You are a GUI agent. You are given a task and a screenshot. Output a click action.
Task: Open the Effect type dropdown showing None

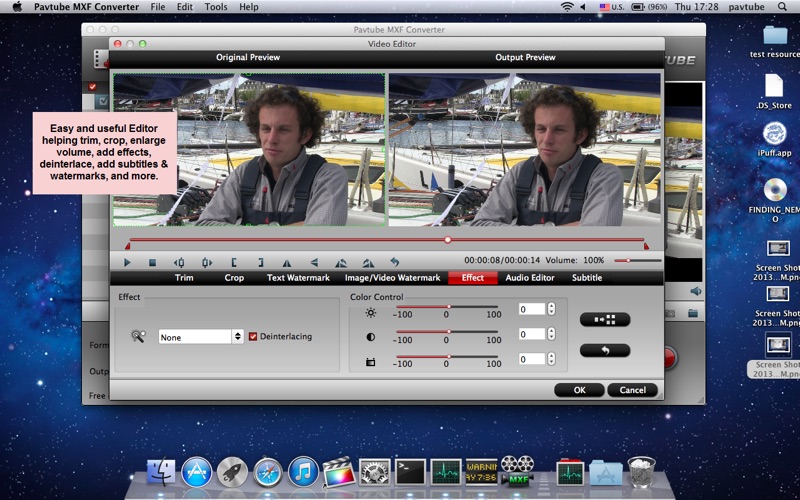201,337
